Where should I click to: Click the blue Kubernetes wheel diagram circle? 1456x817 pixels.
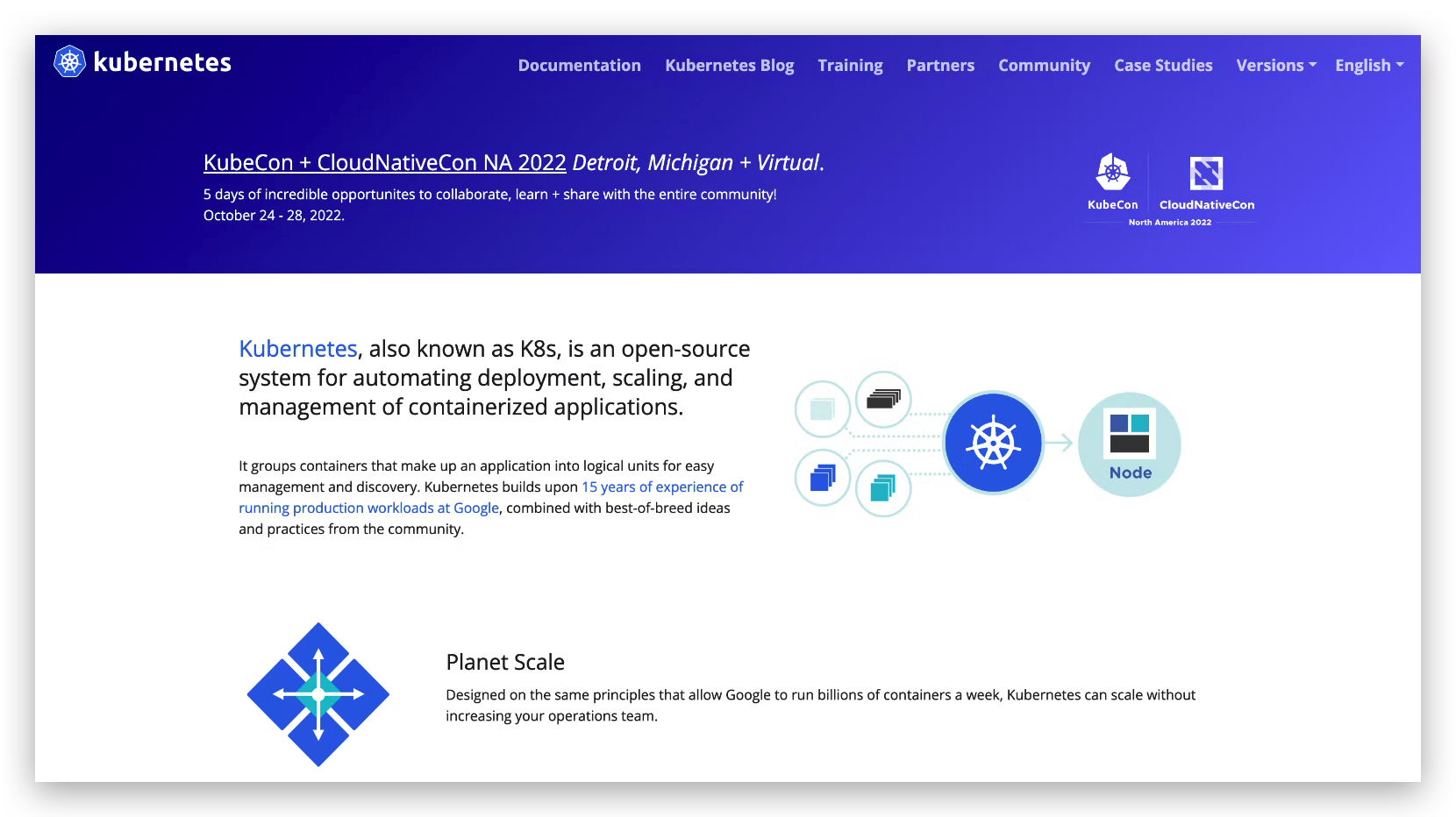(x=993, y=443)
